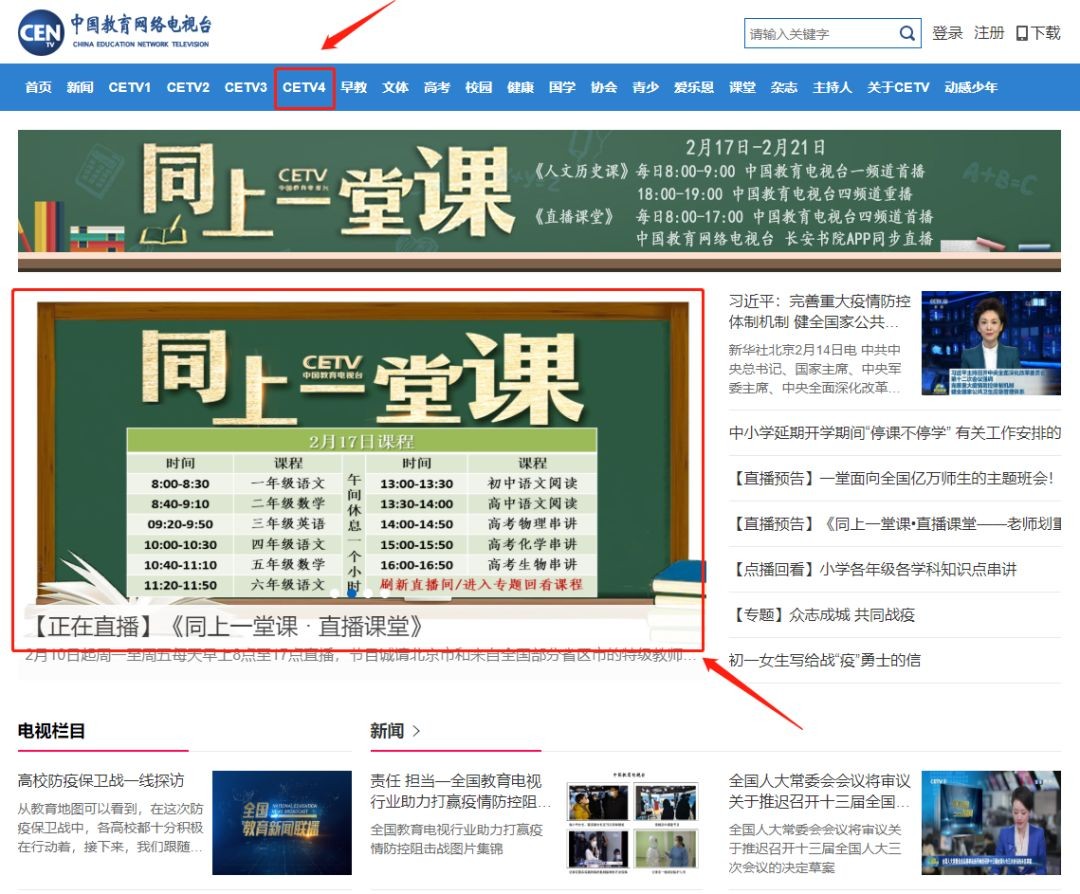Click the 下载 phone icon link
This screenshot has width=1080, height=894.
point(1038,33)
